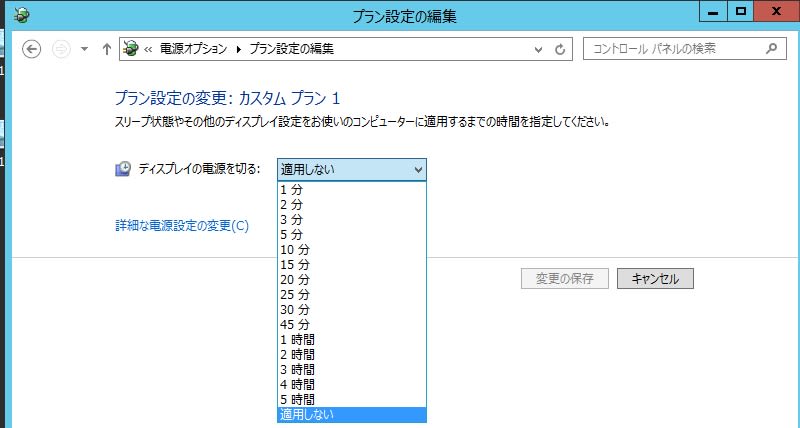800x428 pixels.
Task: Select the highlighted 適用しない list option
Action: pos(352,415)
